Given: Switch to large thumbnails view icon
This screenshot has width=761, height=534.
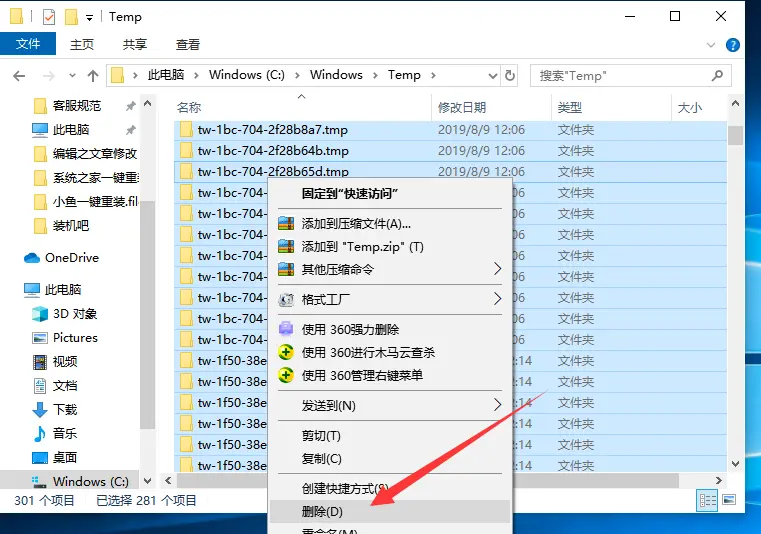Looking at the screenshot, I should click(729, 500).
